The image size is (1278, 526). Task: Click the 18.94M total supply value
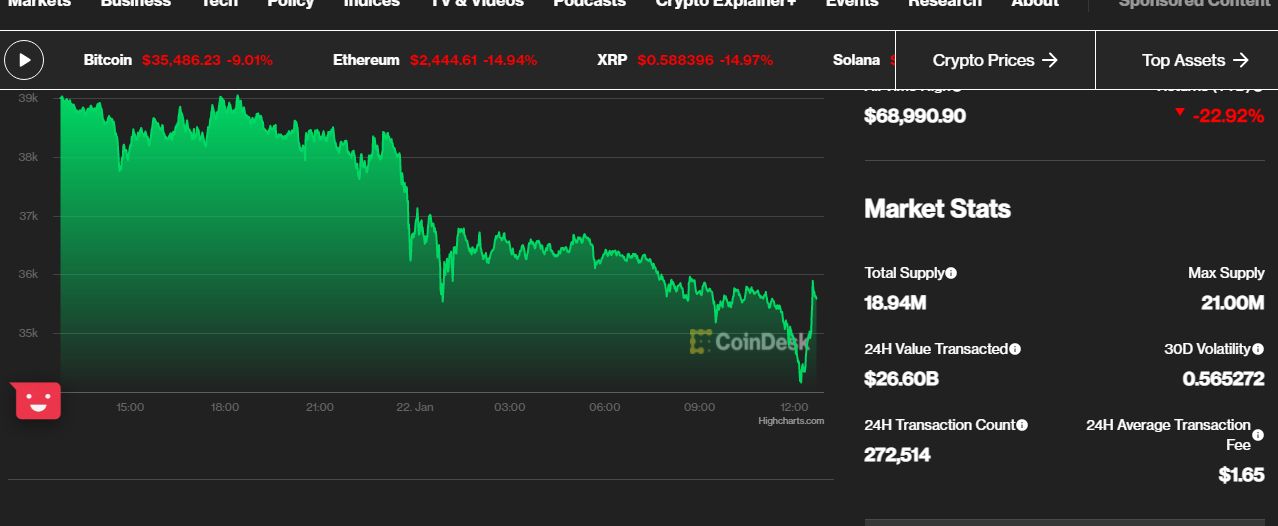[x=895, y=302]
